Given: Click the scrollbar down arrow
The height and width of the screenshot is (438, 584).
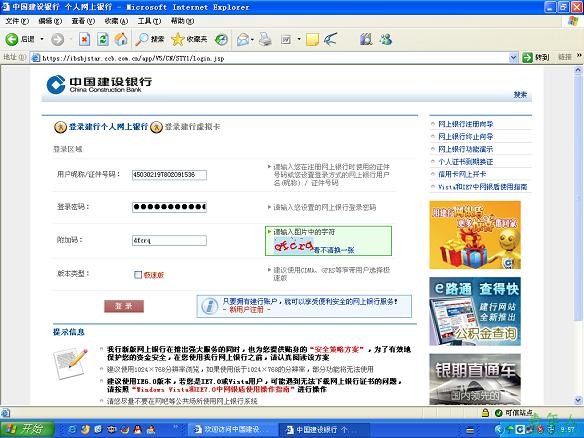Looking at the screenshot, I should click(578, 400).
